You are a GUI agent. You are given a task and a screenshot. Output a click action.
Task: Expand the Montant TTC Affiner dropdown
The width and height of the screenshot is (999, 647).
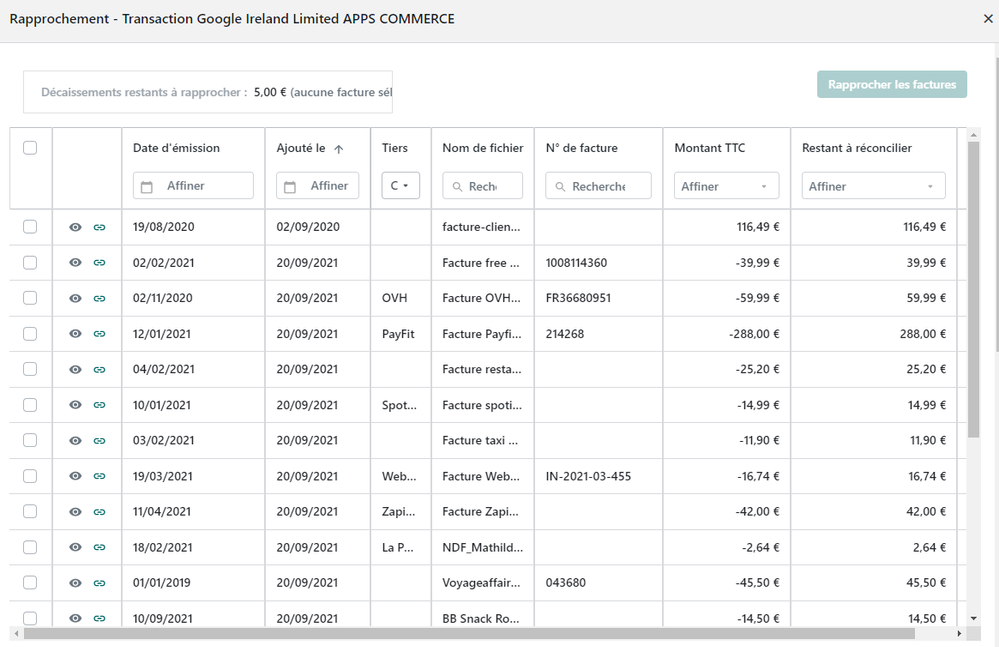click(x=726, y=186)
